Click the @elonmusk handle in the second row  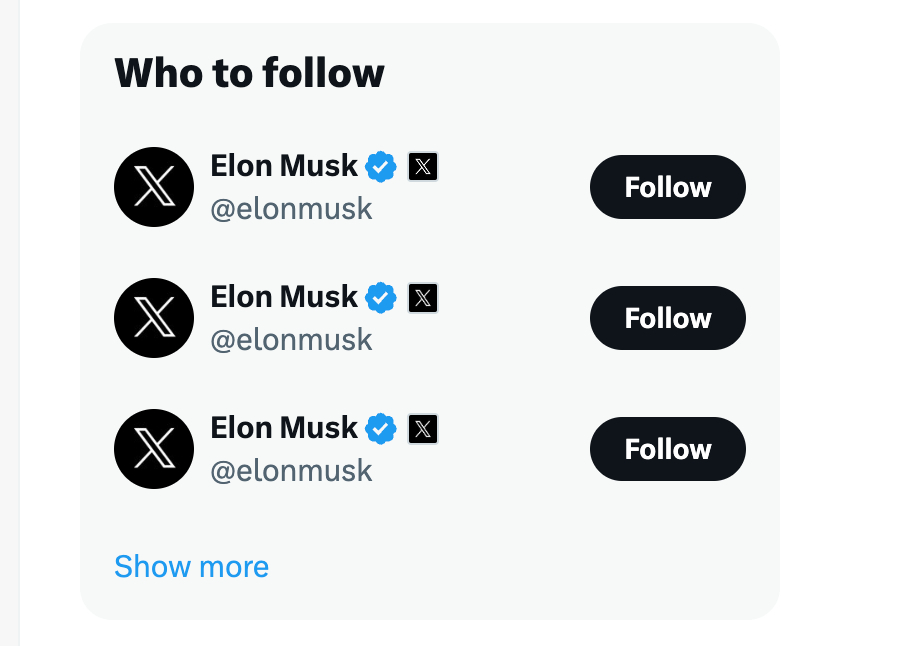[291, 340]
